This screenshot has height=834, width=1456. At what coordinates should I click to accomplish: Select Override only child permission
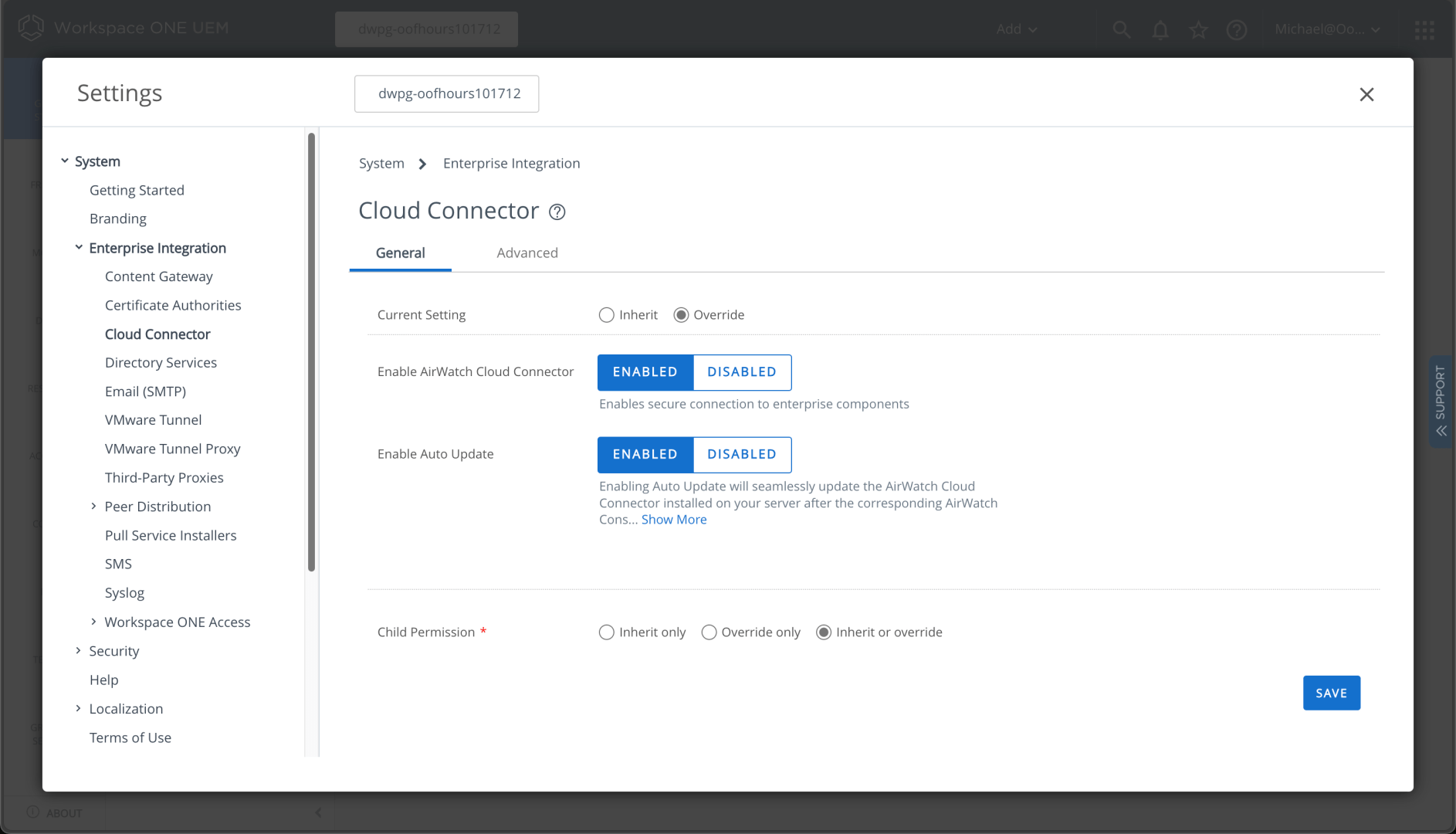tap(709, 632)
